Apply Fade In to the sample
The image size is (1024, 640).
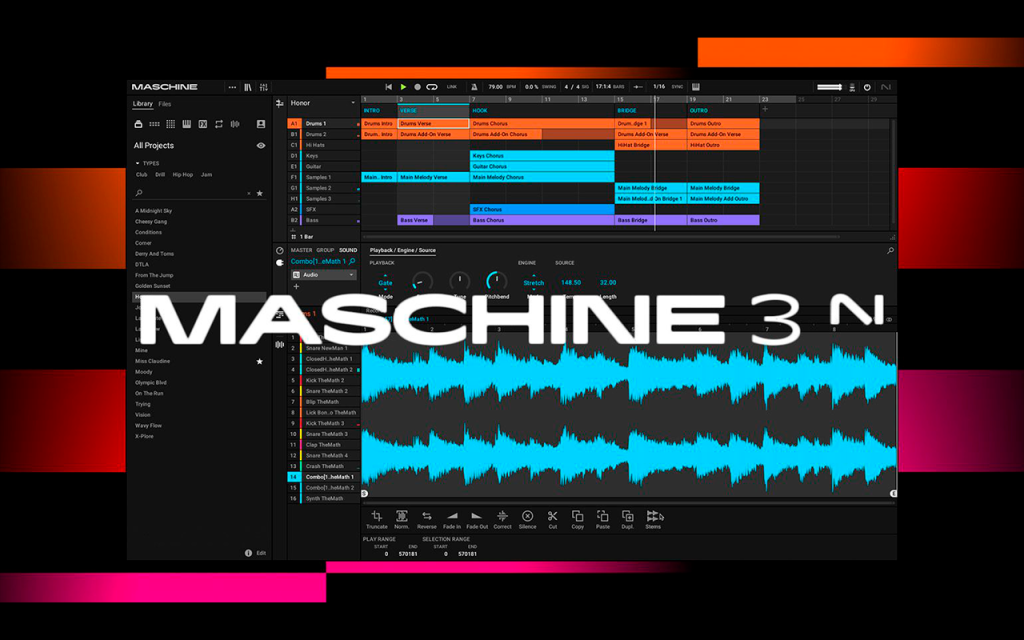(452, 520)
